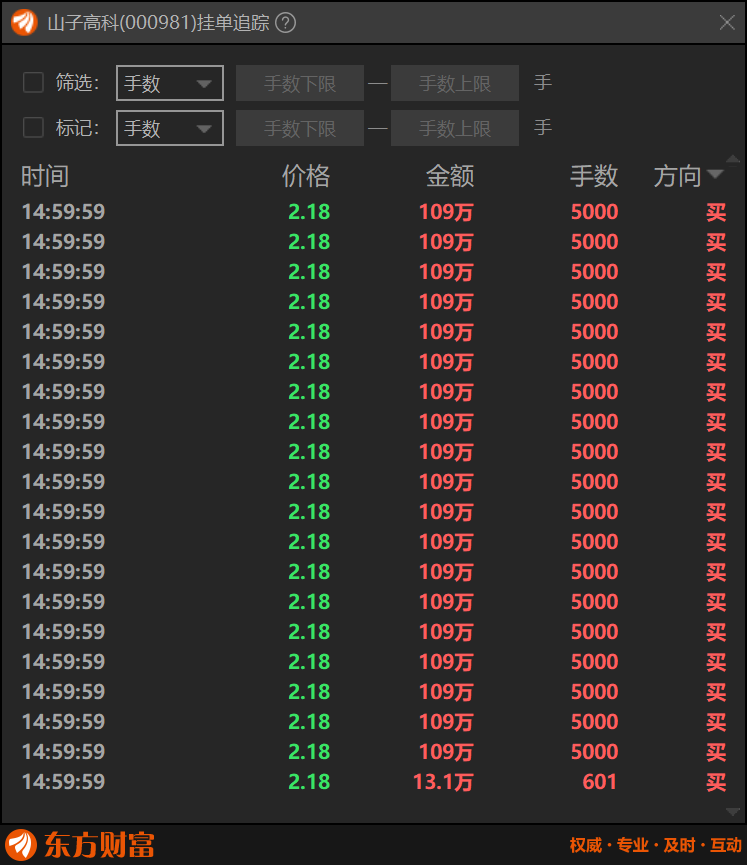Viewport: 747px width, 865px height.
Task: Click the 标记 手数上限 input field
Action: coord(455,129)
